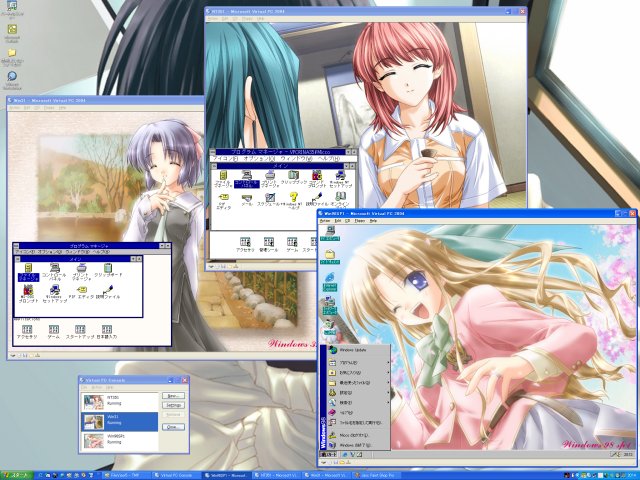Open Floppy menu in Win98SP1 Virtual PC window
The image size is (640, 480).
coord(360,221)
